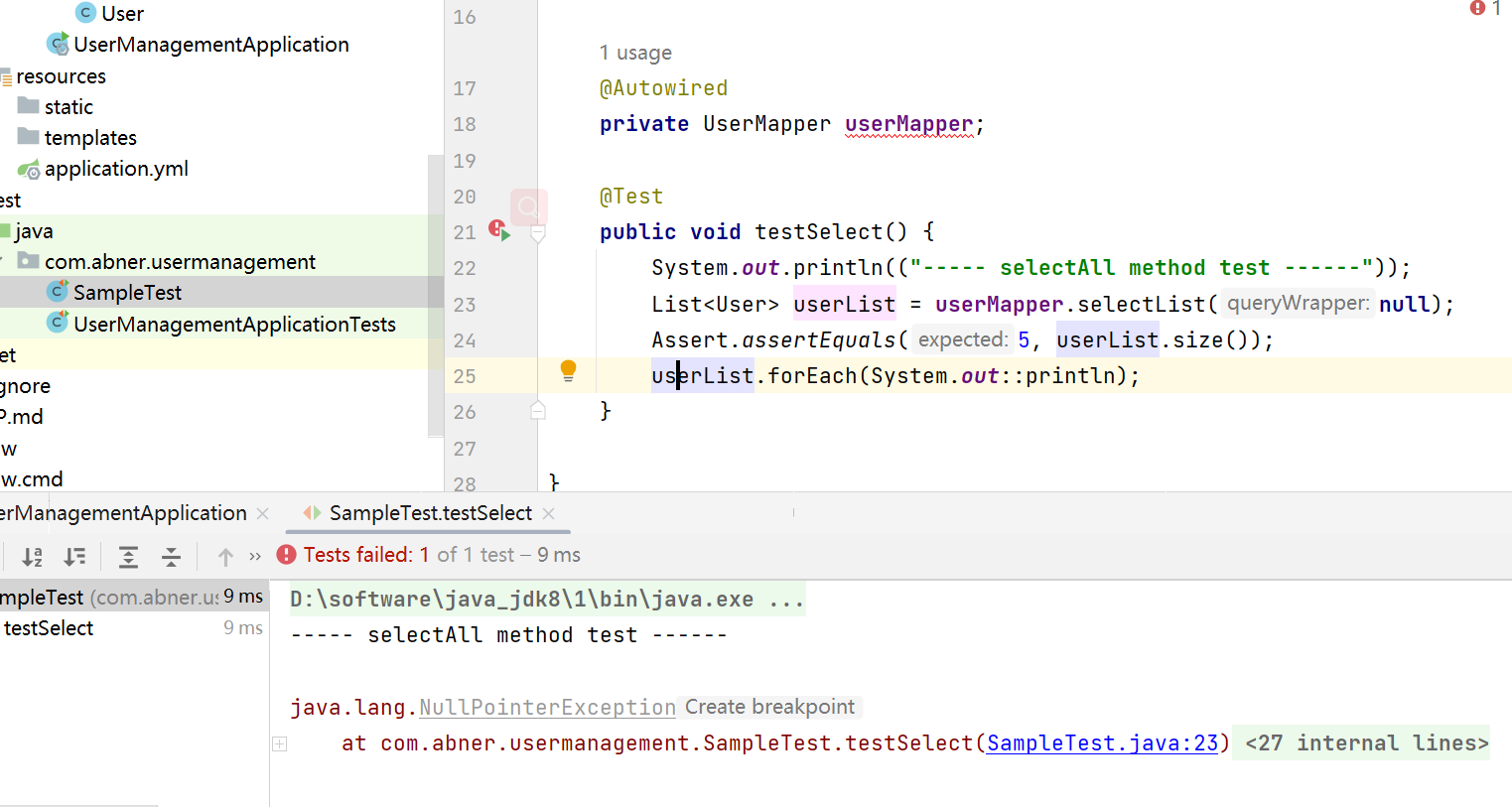Image resolution: width=1512 pixels, height=807 pixels.
Task: Click the application.yml file icon
Action: tap(29, 170)
